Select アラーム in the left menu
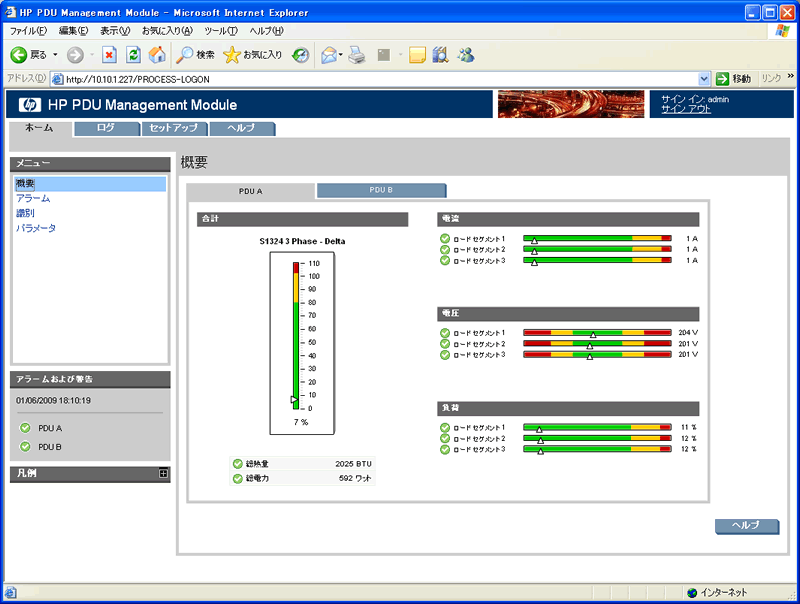This screenshot has width=800, height=604. [33, 199]
